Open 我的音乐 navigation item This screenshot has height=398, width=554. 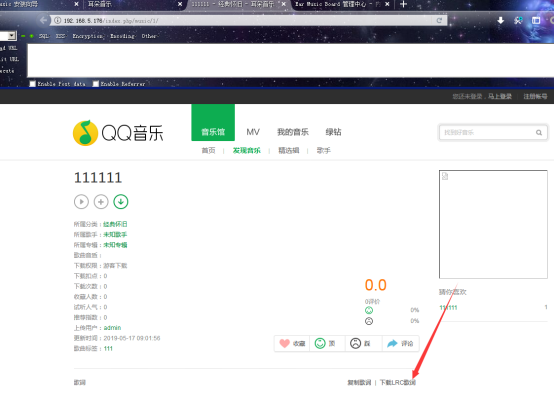point(293,132)
